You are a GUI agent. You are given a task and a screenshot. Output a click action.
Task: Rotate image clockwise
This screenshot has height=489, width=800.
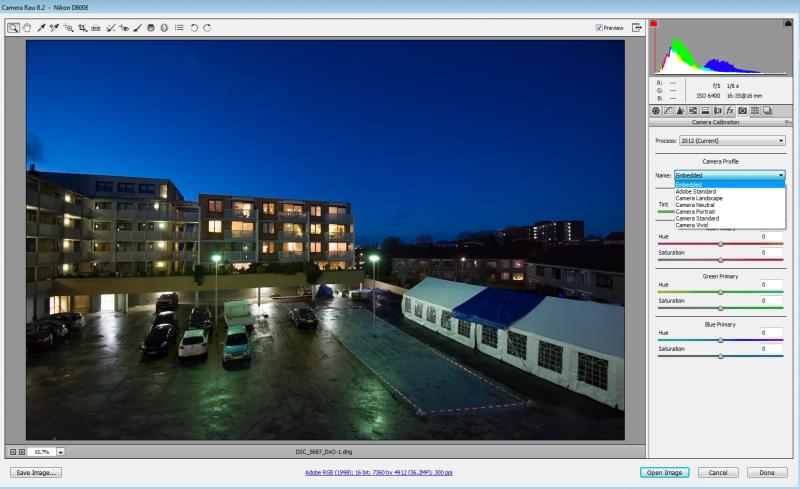coord(207,28)
